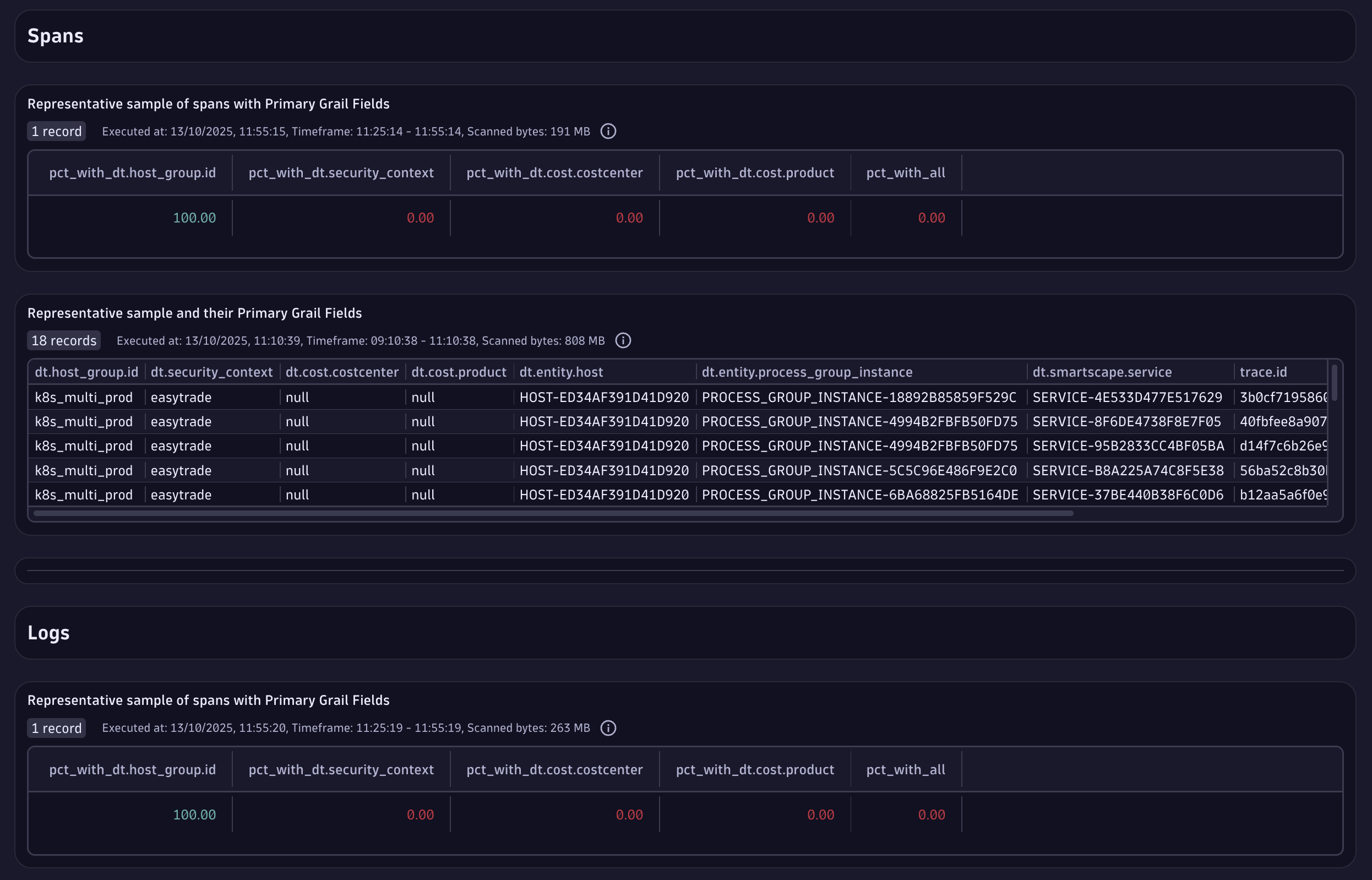This screenshot has height=880, width=1372.
Task: Click info icon beside Logs 263 MB query
Action: [x=608, y=728]
